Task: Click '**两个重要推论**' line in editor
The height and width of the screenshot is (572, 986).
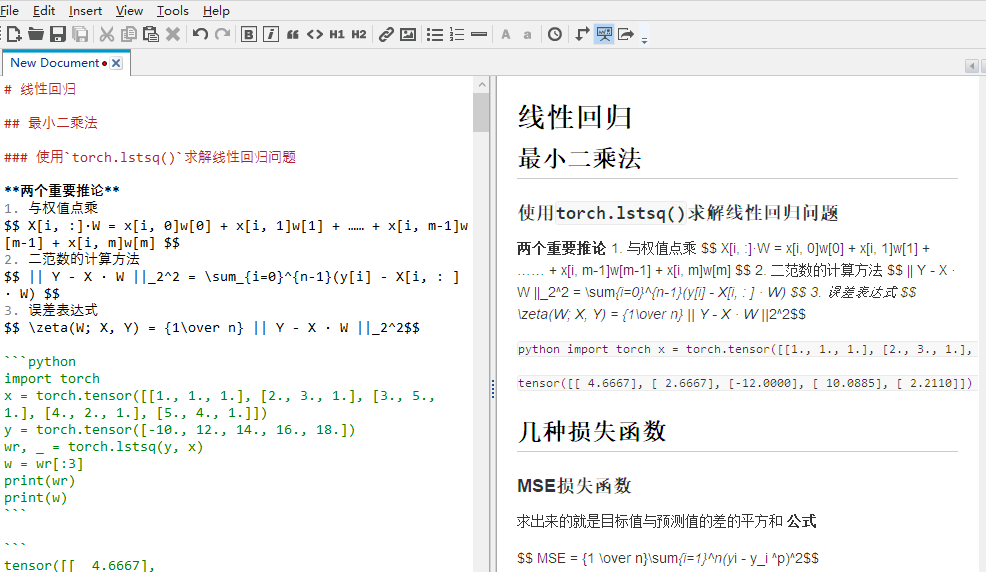Action: (x=62, y=190)
